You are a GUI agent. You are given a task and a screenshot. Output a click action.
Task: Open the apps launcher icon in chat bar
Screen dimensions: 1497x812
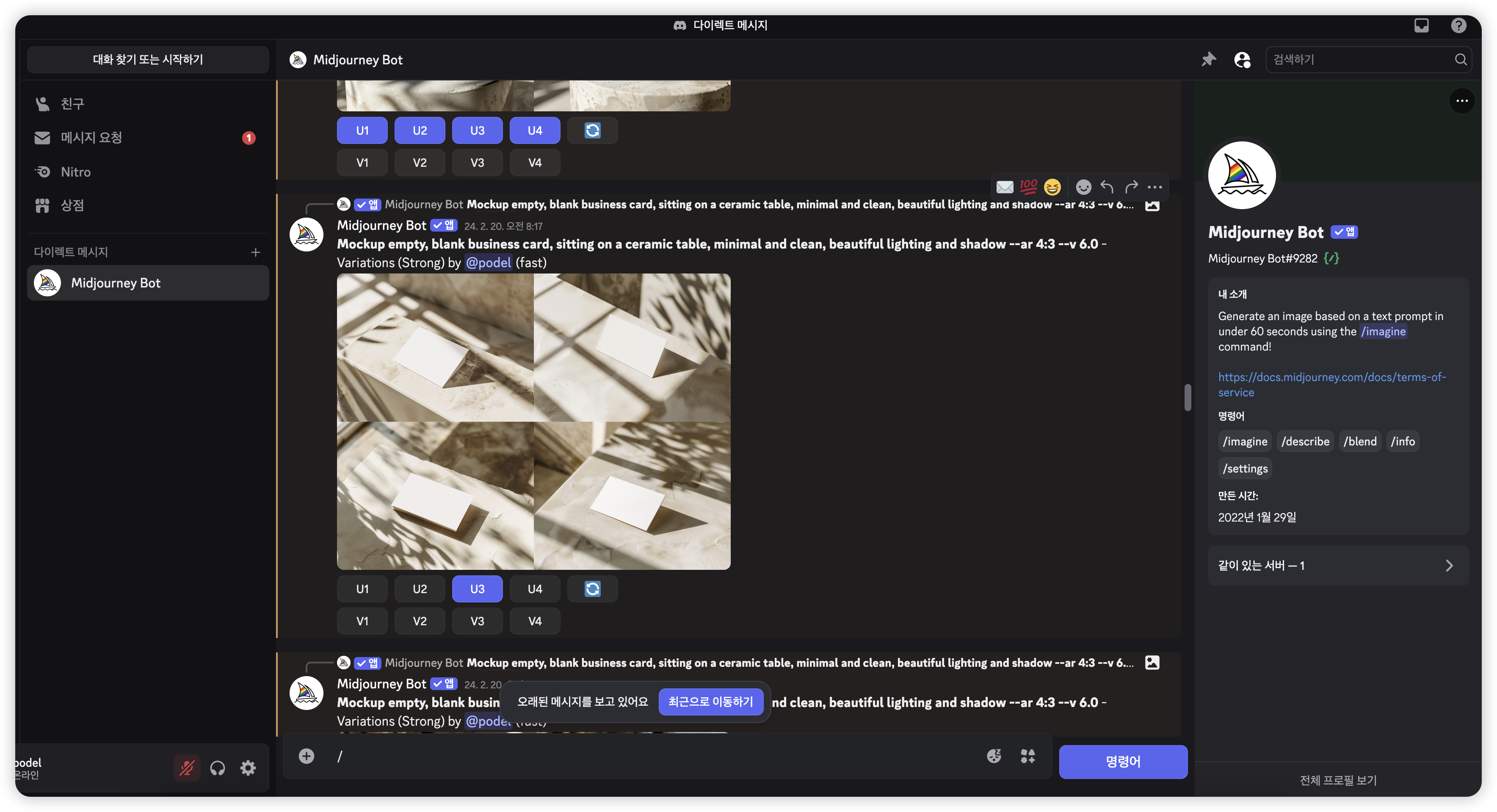1027,756
